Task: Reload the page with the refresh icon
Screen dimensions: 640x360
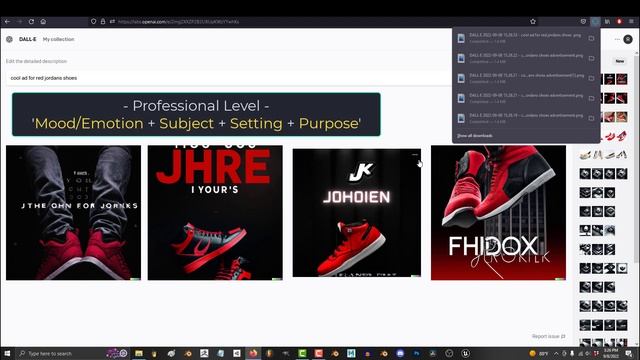Action: coord(31,21)
